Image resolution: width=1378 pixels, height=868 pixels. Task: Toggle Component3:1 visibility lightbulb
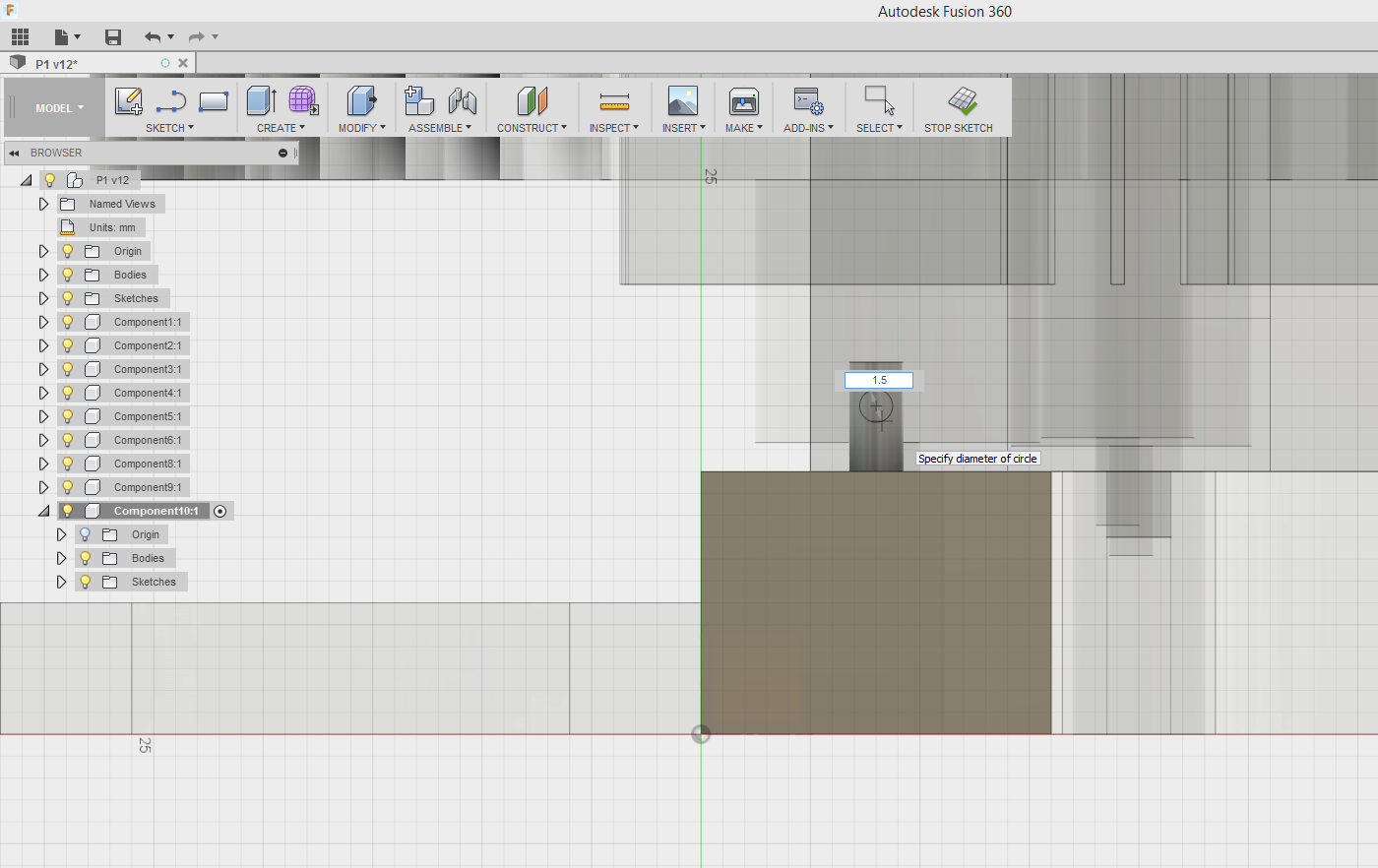(68, 369)
